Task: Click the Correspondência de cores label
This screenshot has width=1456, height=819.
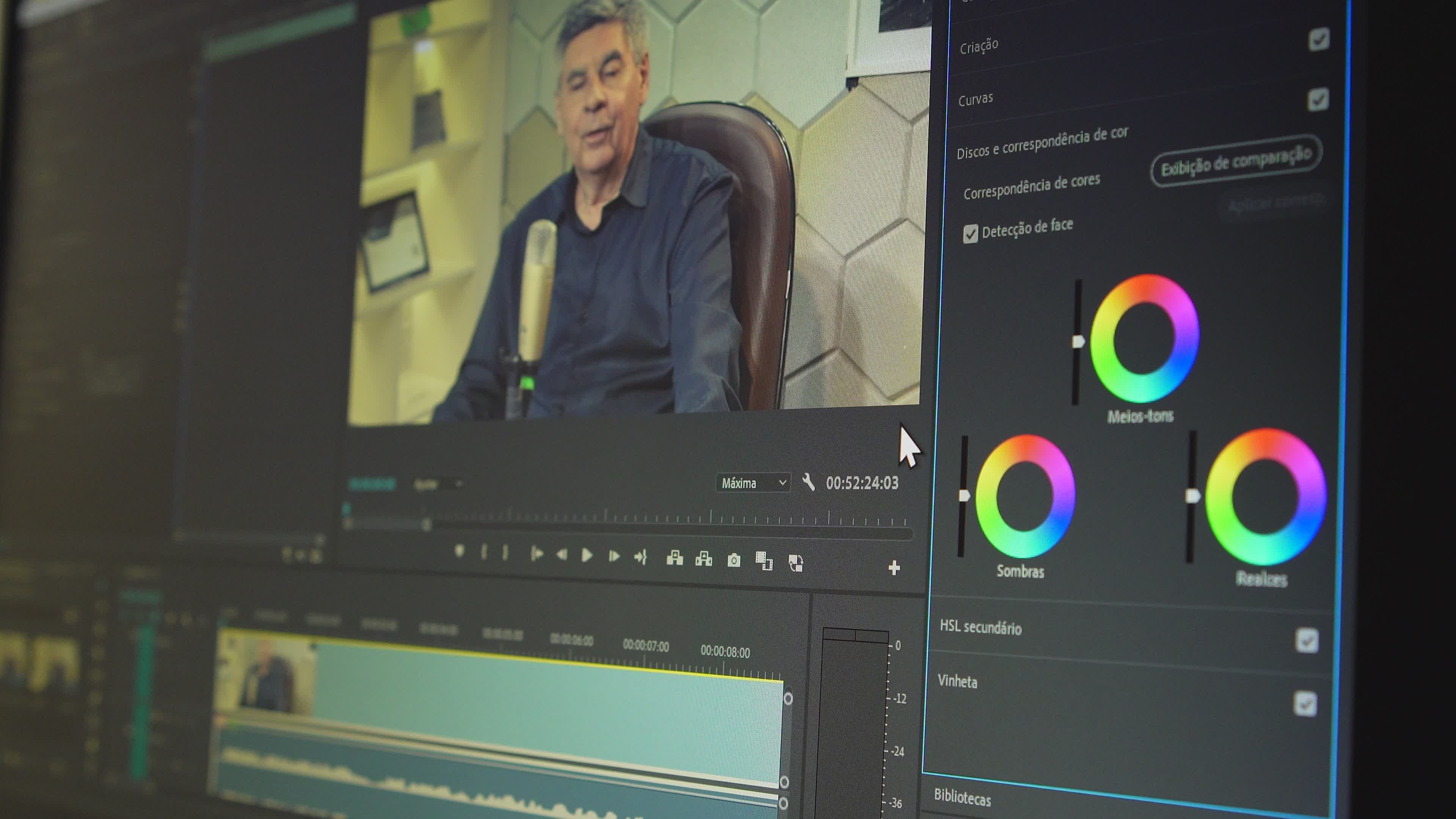Action: 1031,187
